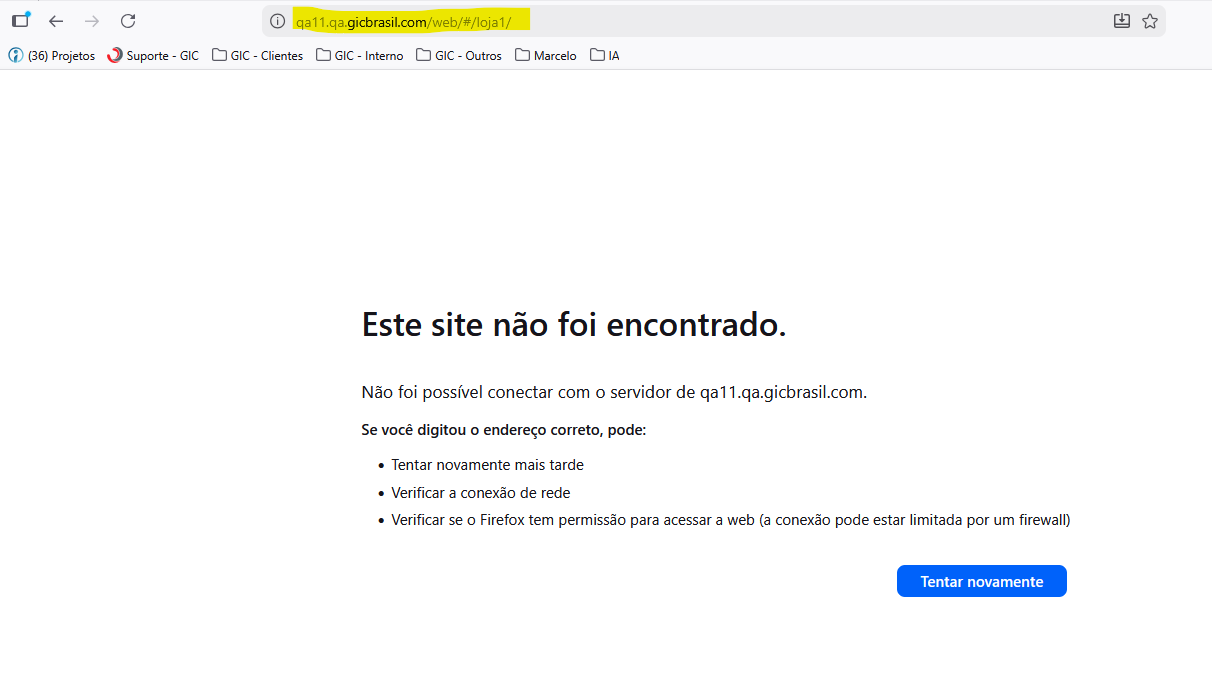Click the install/download page icon in address bar
The height and width of the screenshot is (676, 1212).
pyautogui.click(x=1122, y=21)
